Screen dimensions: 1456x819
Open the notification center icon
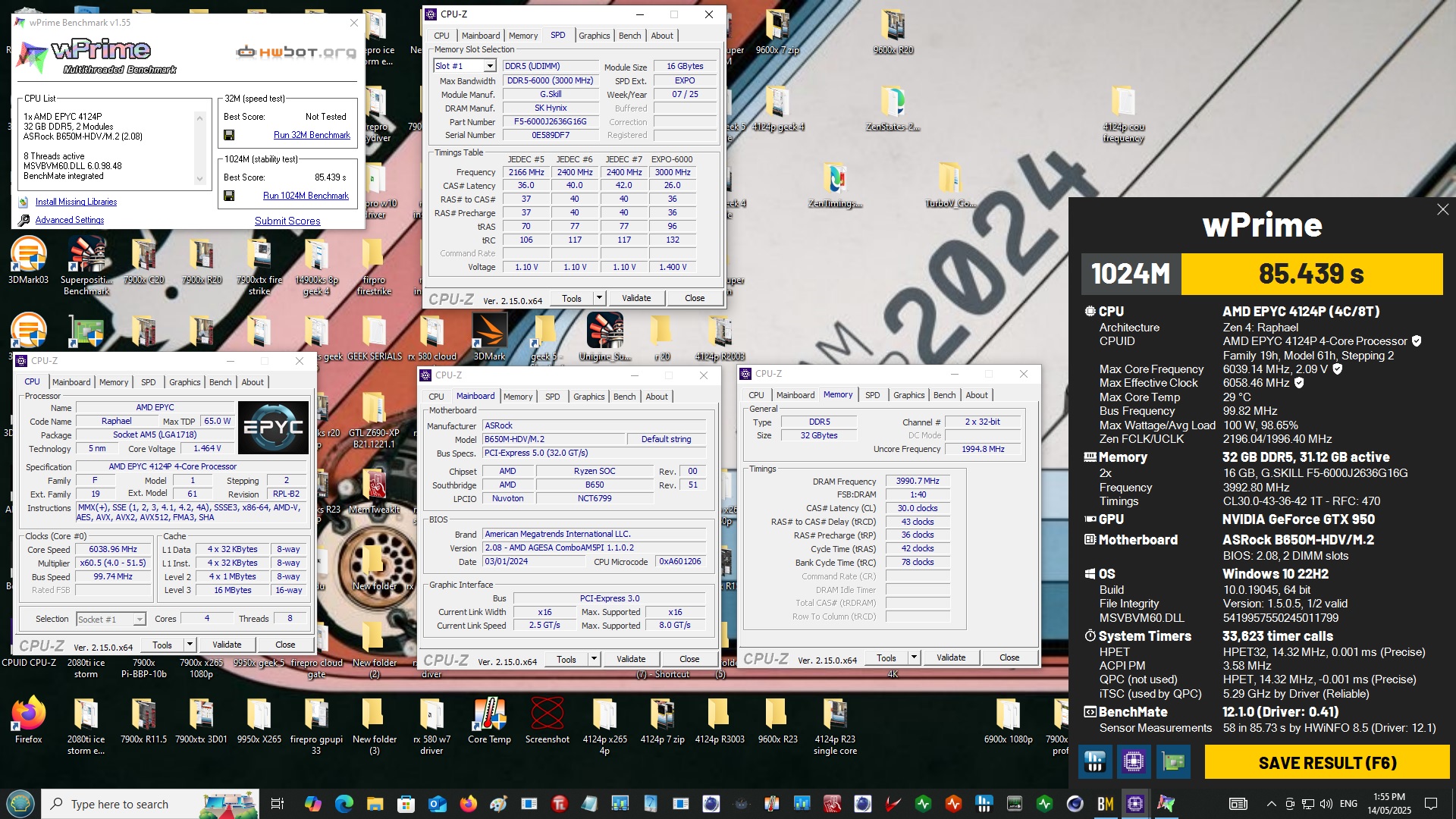[x=1431, y=804]
